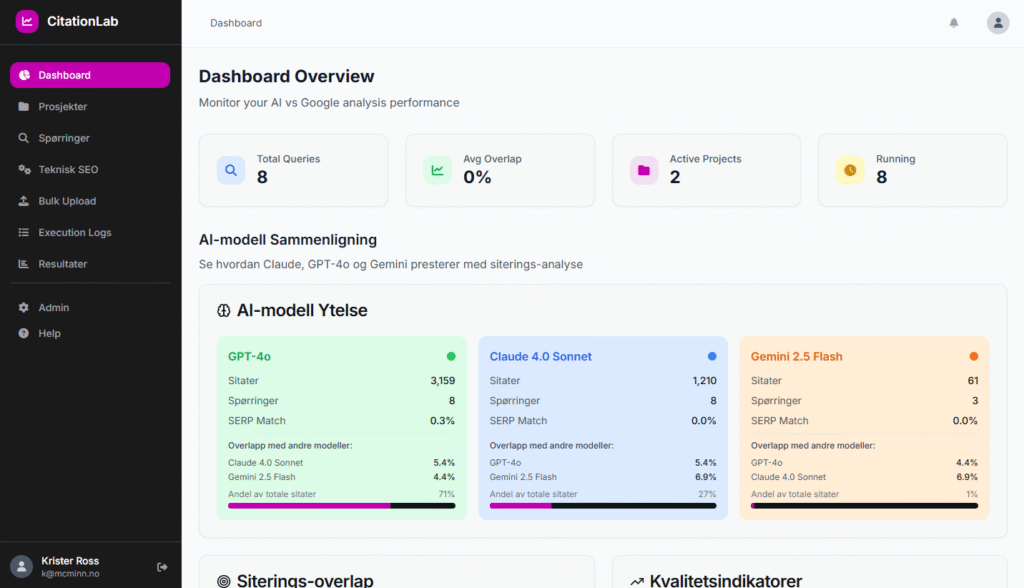
Task: Open Prosjekter in the sidebar
Action: [x=62, y=107]
